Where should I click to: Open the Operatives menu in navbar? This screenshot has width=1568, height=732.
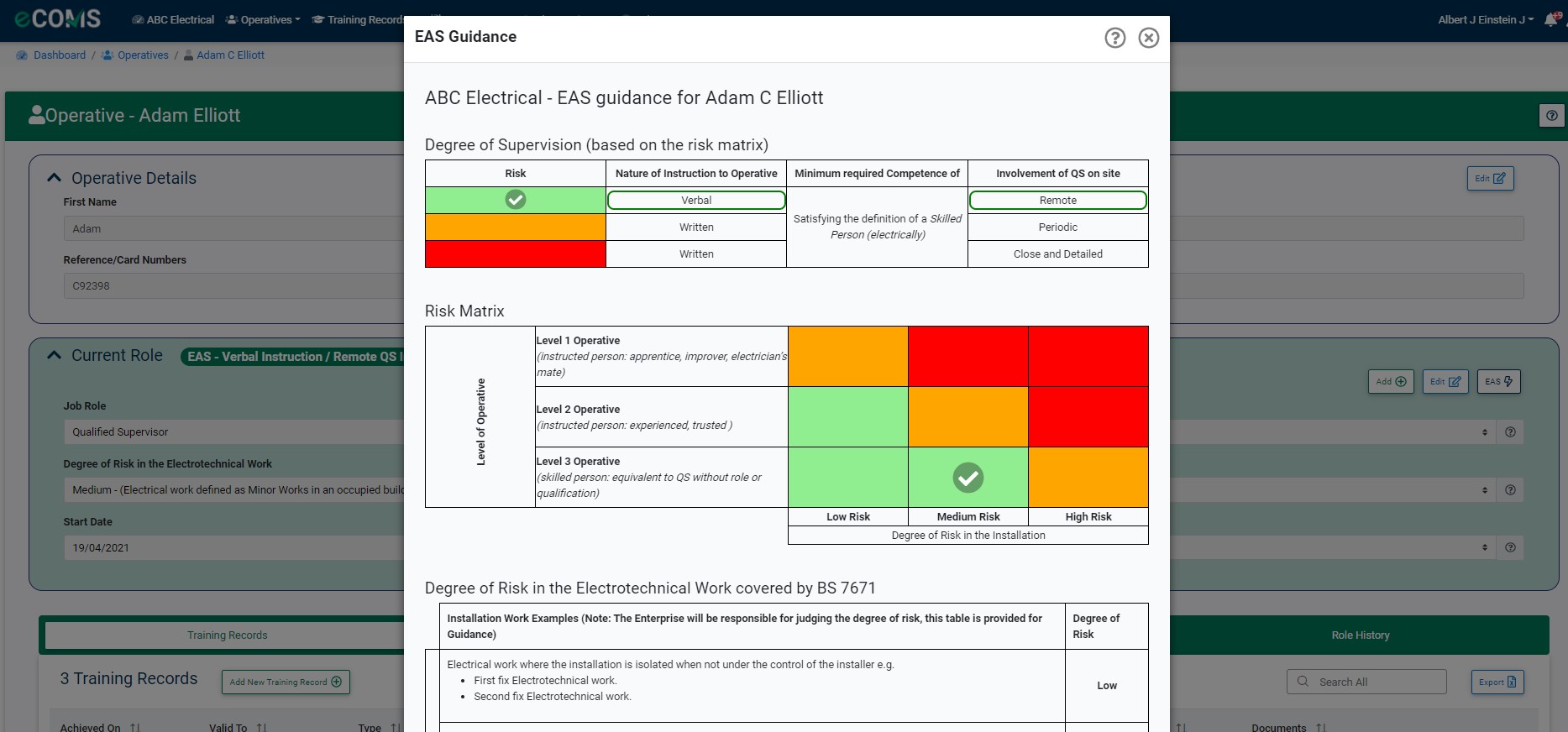[263, 19]
